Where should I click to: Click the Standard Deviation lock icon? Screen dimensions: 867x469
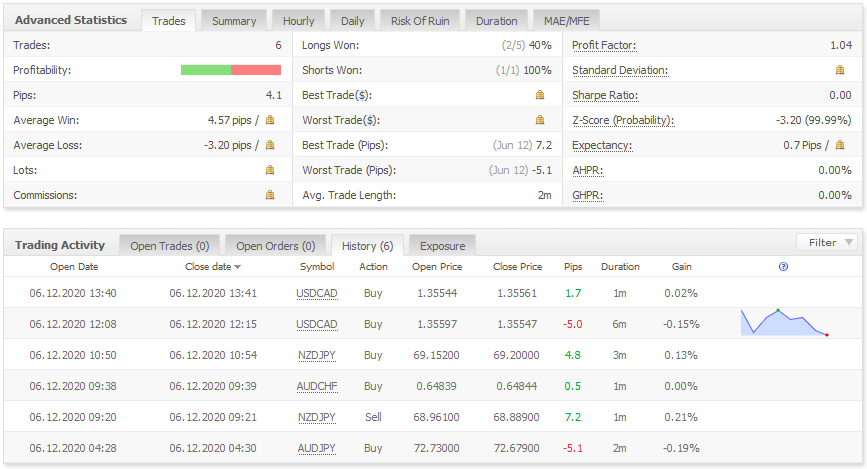(840, 70)
